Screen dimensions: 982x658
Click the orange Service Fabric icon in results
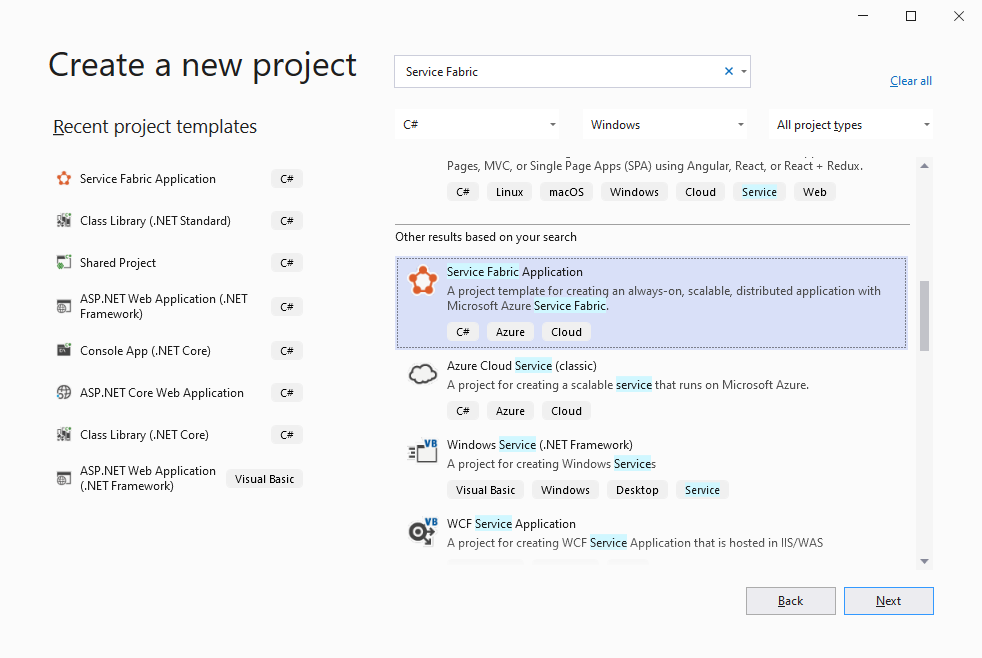(x=423, y=280)
